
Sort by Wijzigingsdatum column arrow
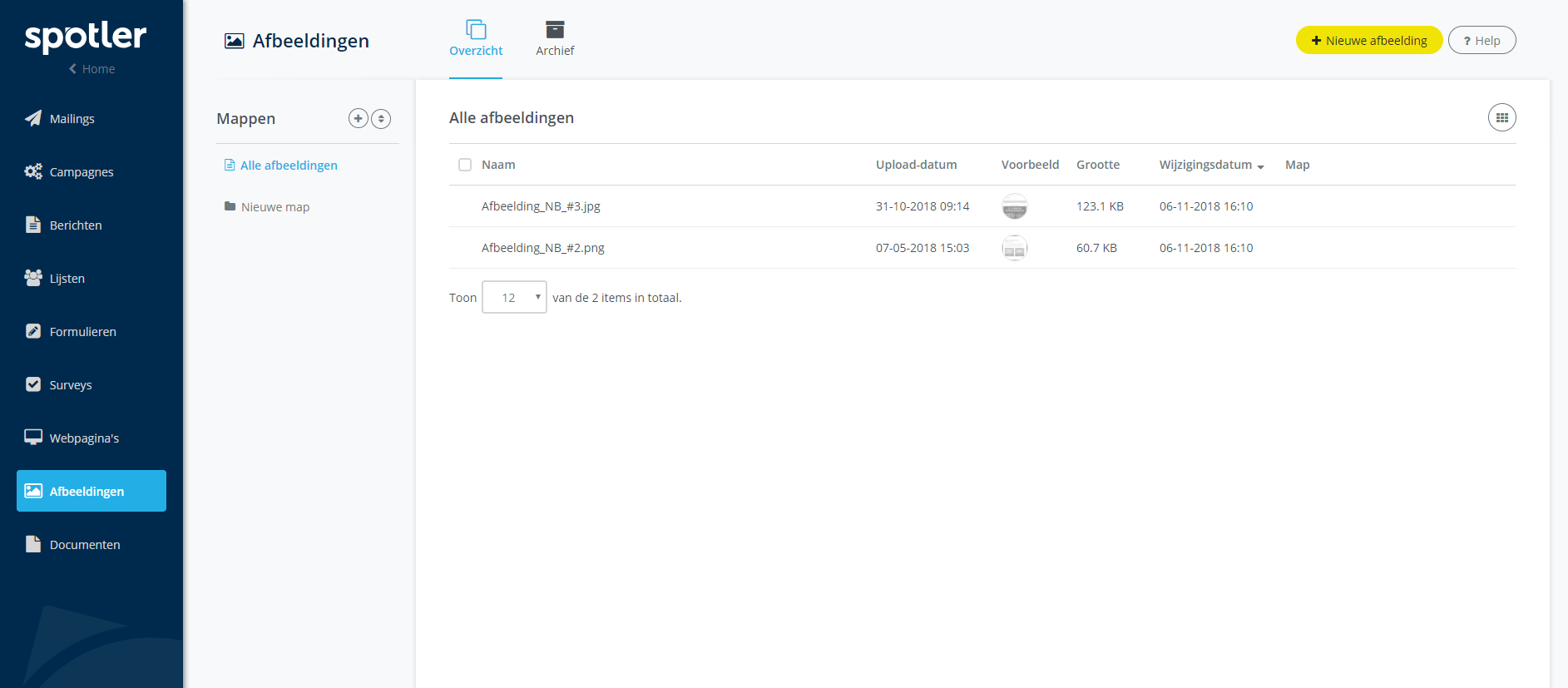tap(1261, 166)
